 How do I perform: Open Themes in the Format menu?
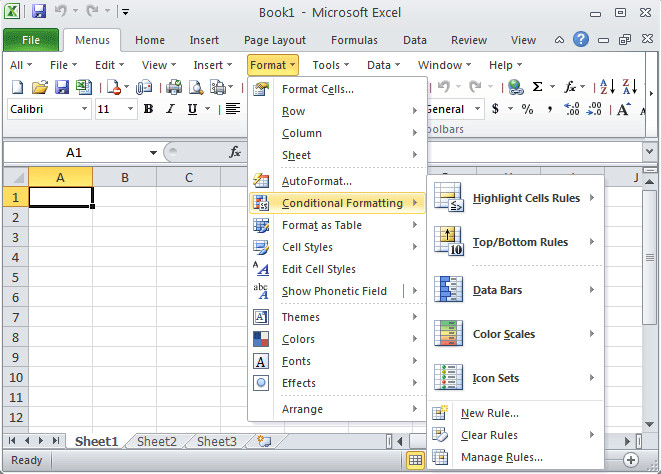click(338, 317)
